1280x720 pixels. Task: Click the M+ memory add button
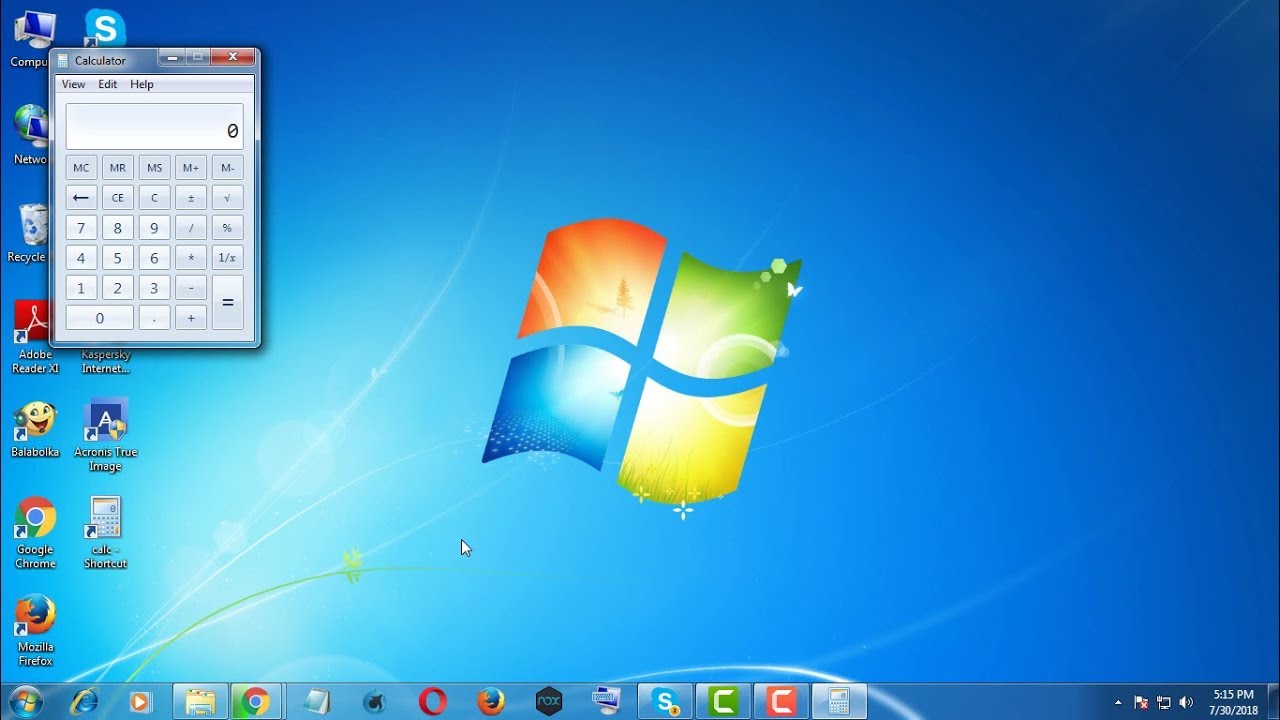[x=191, y=168]
